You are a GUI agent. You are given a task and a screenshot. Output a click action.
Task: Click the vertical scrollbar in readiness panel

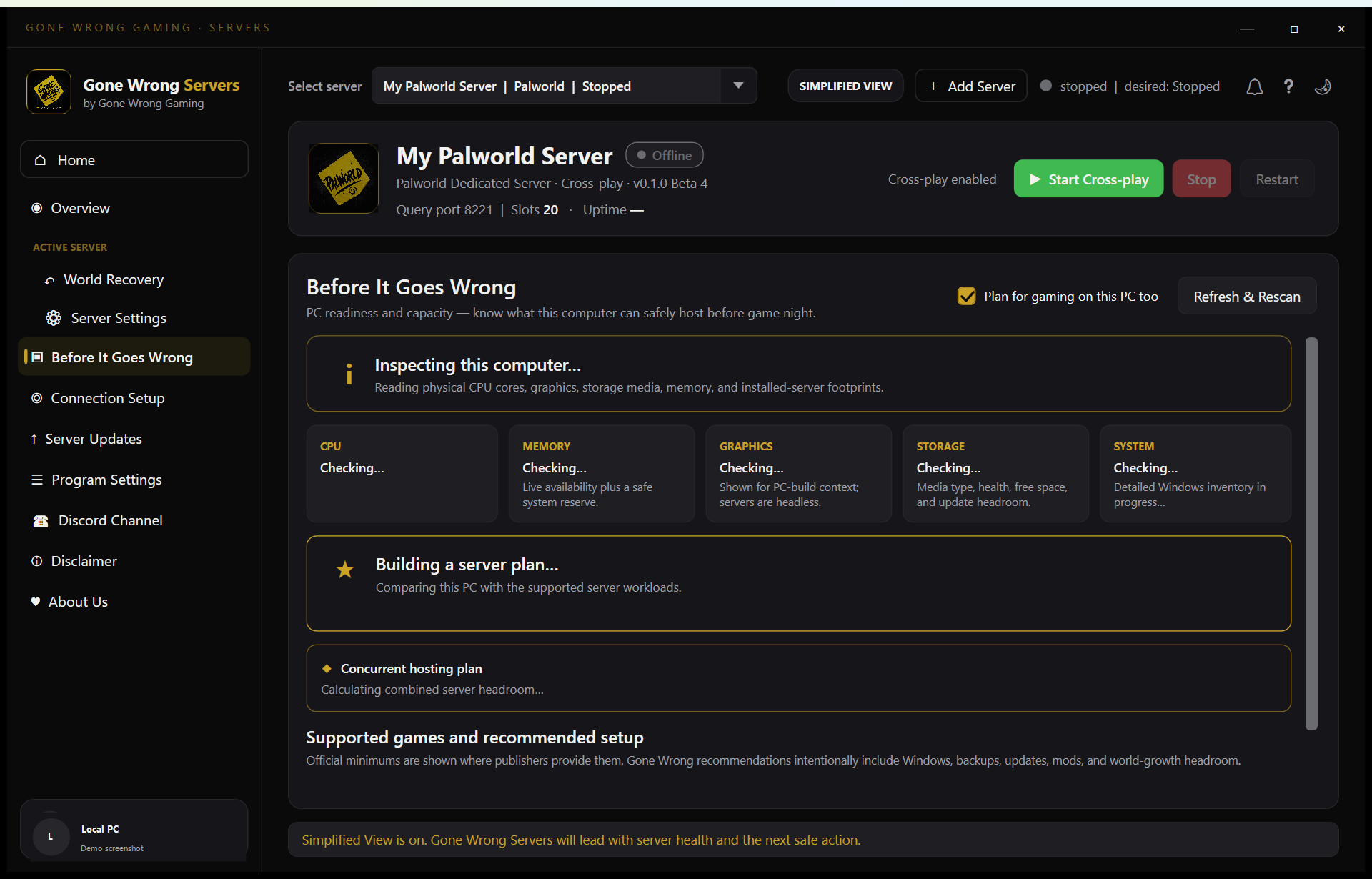tap(1311, 534)
